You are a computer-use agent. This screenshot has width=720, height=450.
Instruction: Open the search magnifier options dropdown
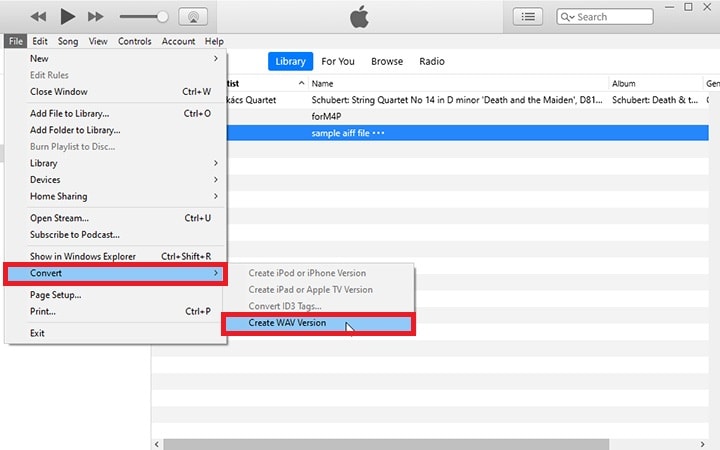pyautogui.click(x=568, y=17)
